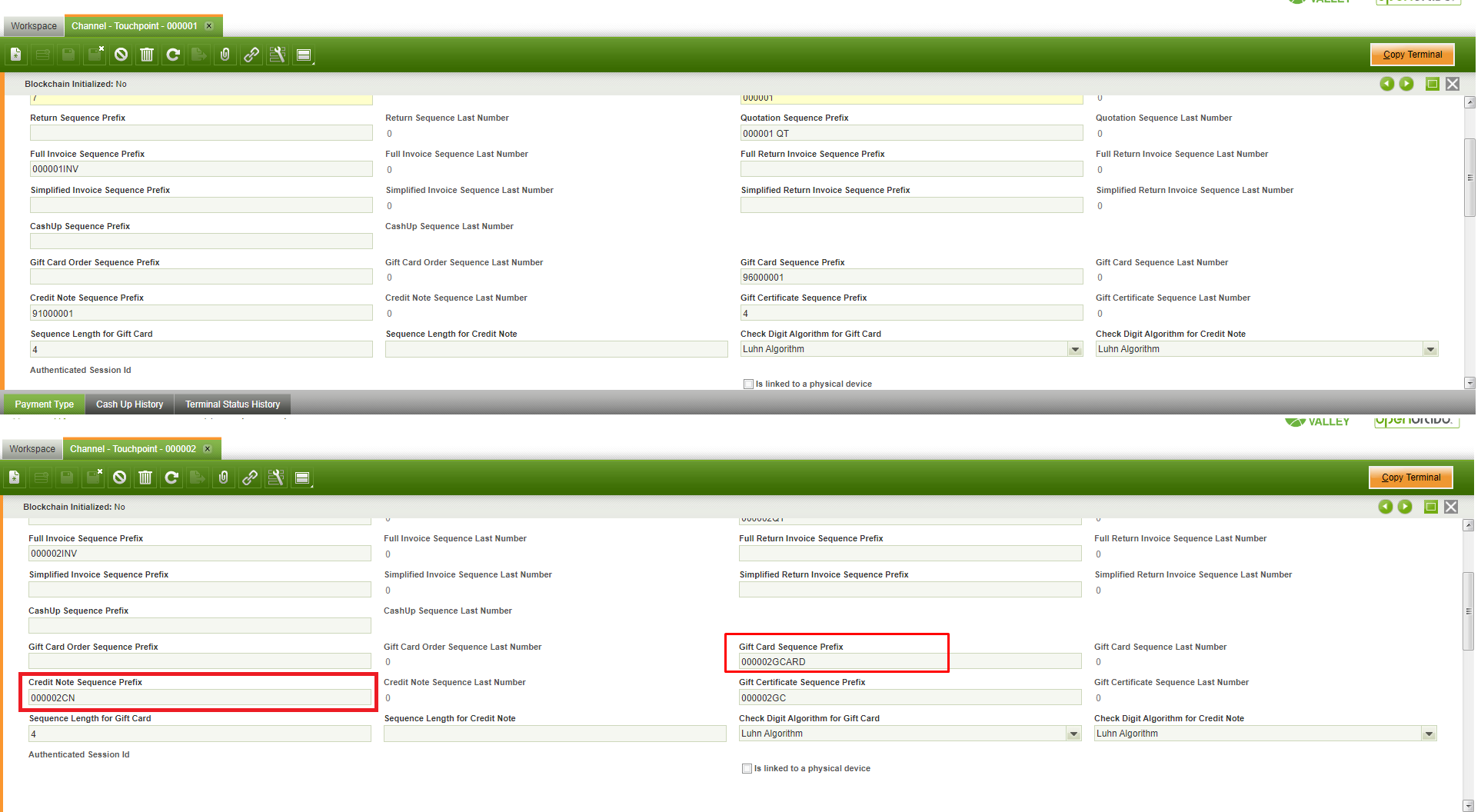Focus Return Sequence Prefix field in Touchpoint 000001

201,134
